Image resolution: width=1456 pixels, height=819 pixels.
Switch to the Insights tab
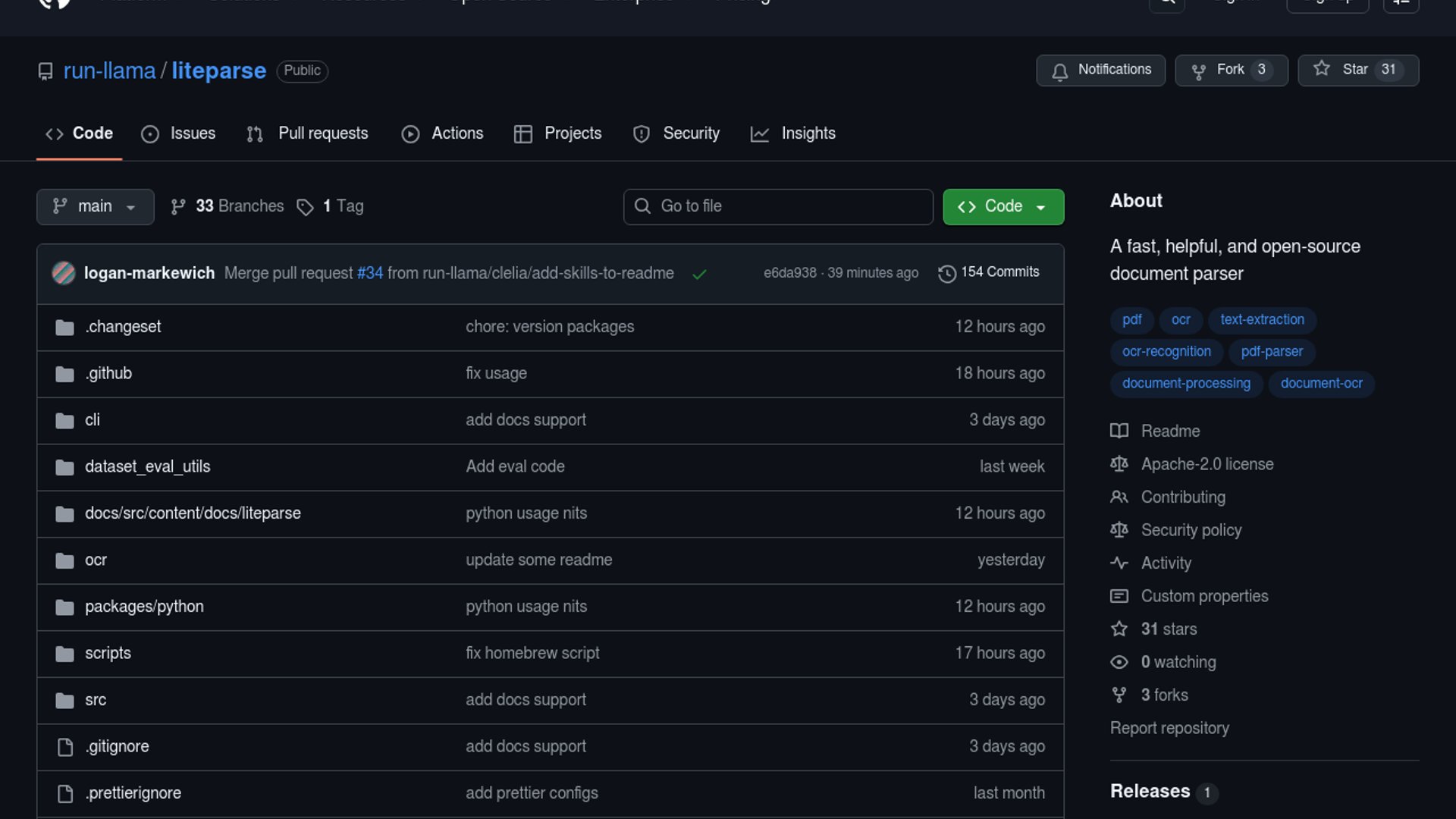coord(792,133)
